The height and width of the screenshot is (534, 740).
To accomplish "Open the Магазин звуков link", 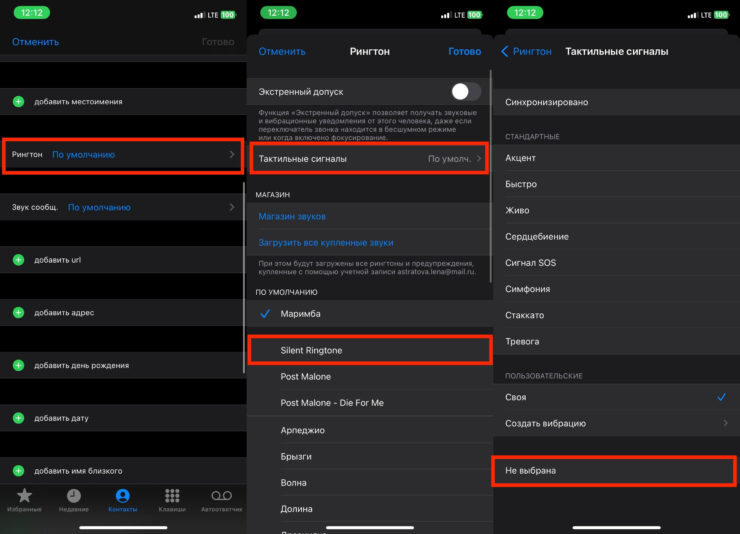I will tap(292, 216).
